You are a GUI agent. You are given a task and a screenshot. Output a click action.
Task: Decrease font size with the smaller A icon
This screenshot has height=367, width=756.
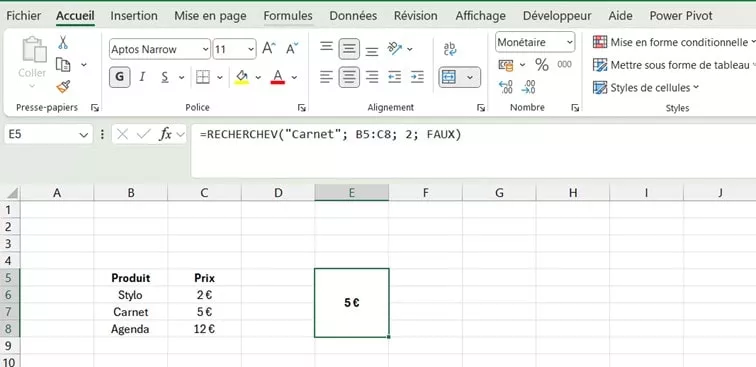(292, 48)
